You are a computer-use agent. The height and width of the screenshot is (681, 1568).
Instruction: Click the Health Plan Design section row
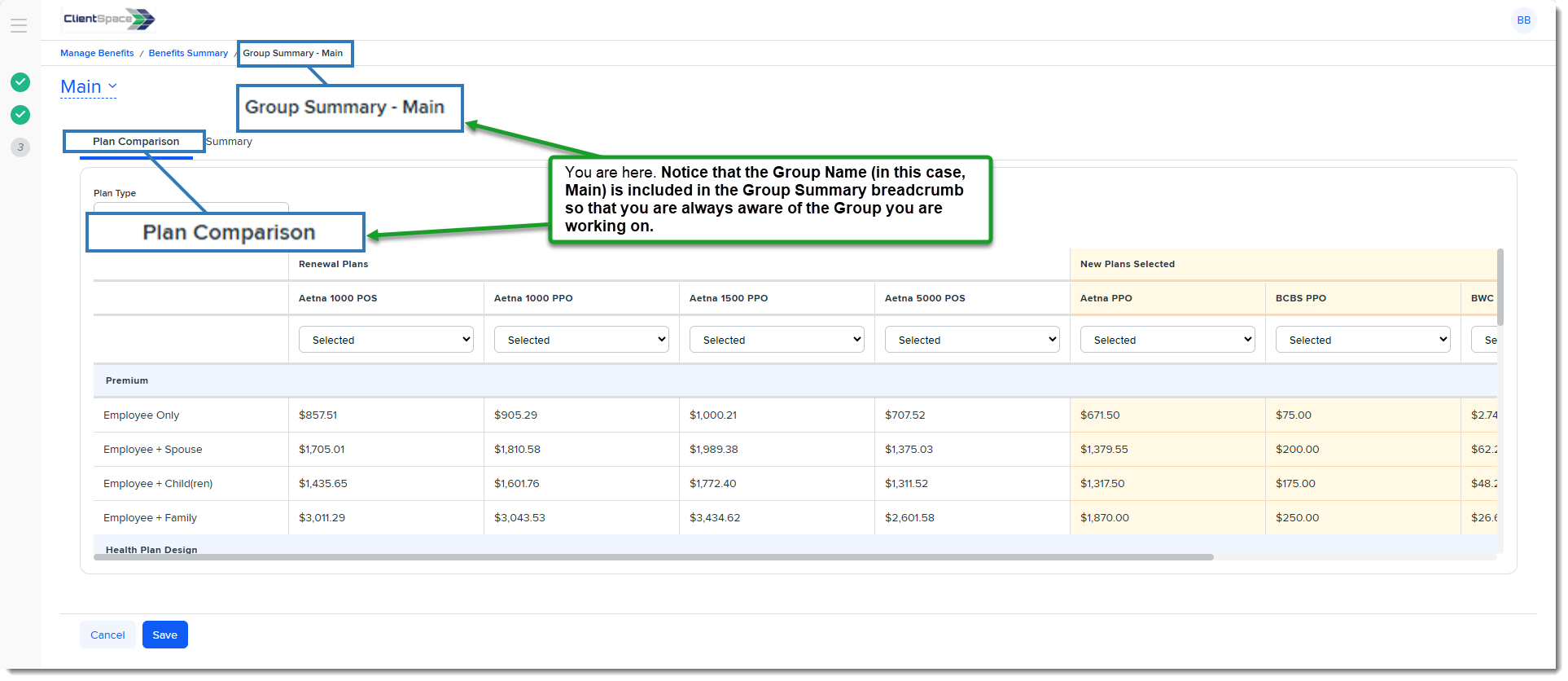click(x=795, y=545)
